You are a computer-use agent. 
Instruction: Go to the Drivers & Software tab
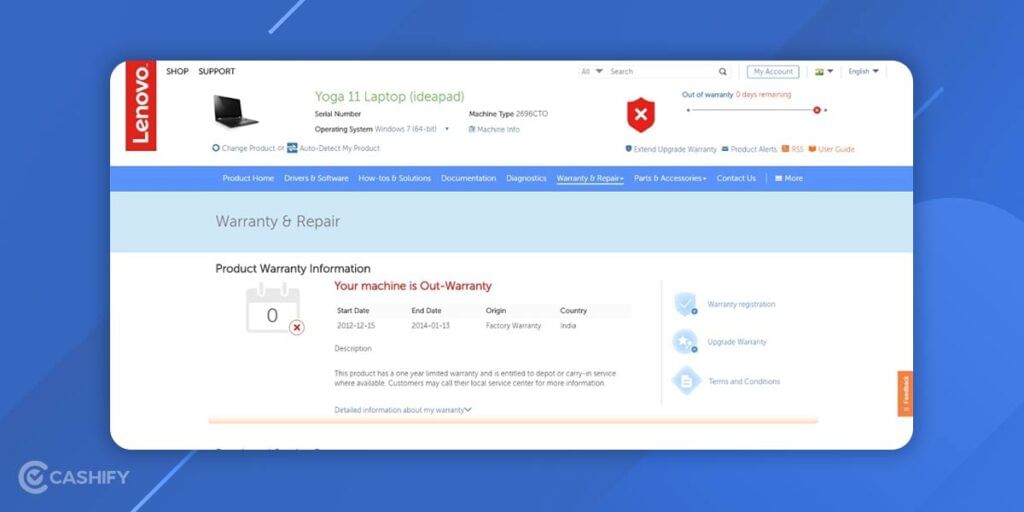pyautogui.click(x=316, y=178)
